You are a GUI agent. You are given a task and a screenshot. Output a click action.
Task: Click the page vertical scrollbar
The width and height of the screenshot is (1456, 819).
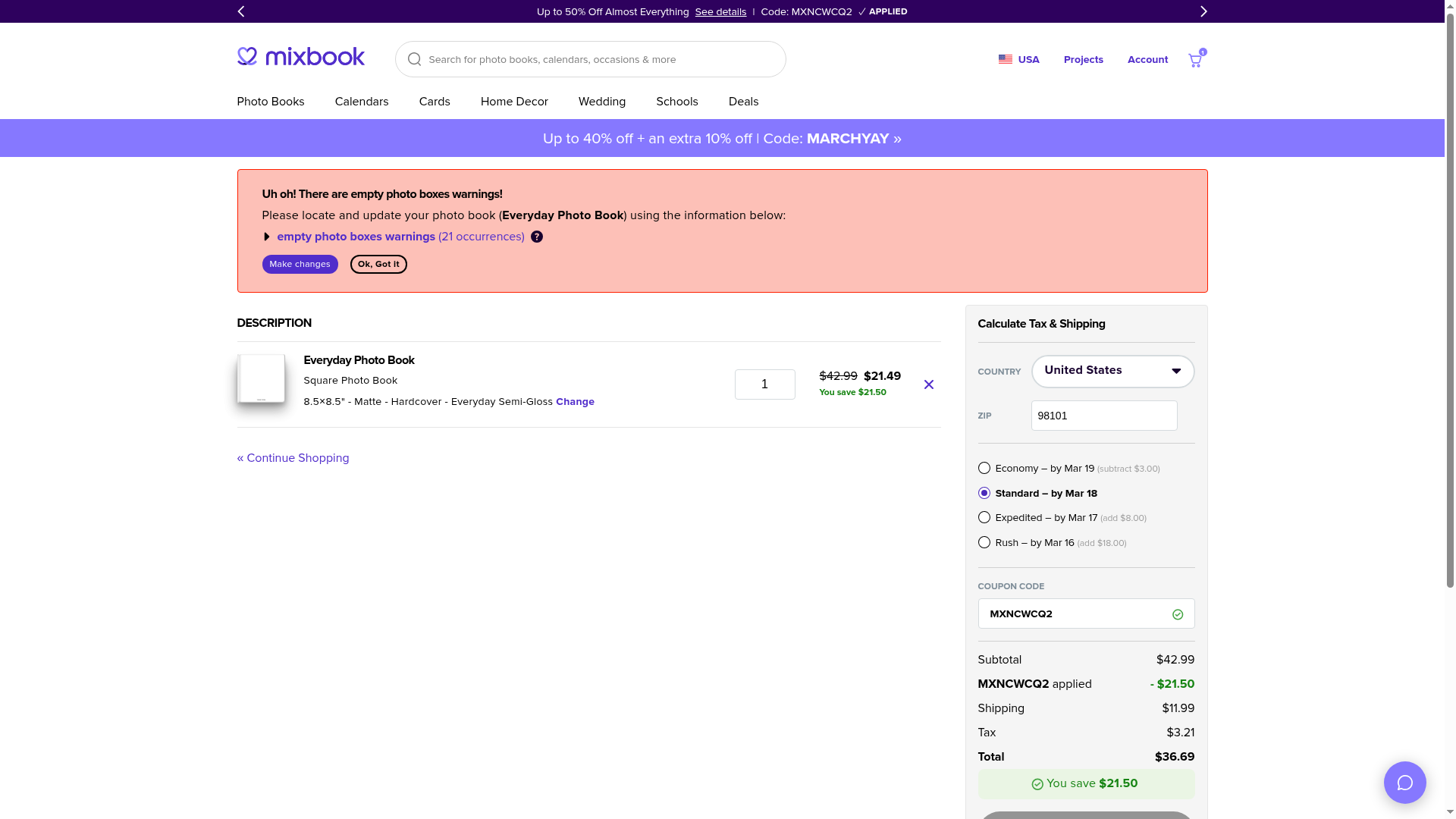[1450, 303]
